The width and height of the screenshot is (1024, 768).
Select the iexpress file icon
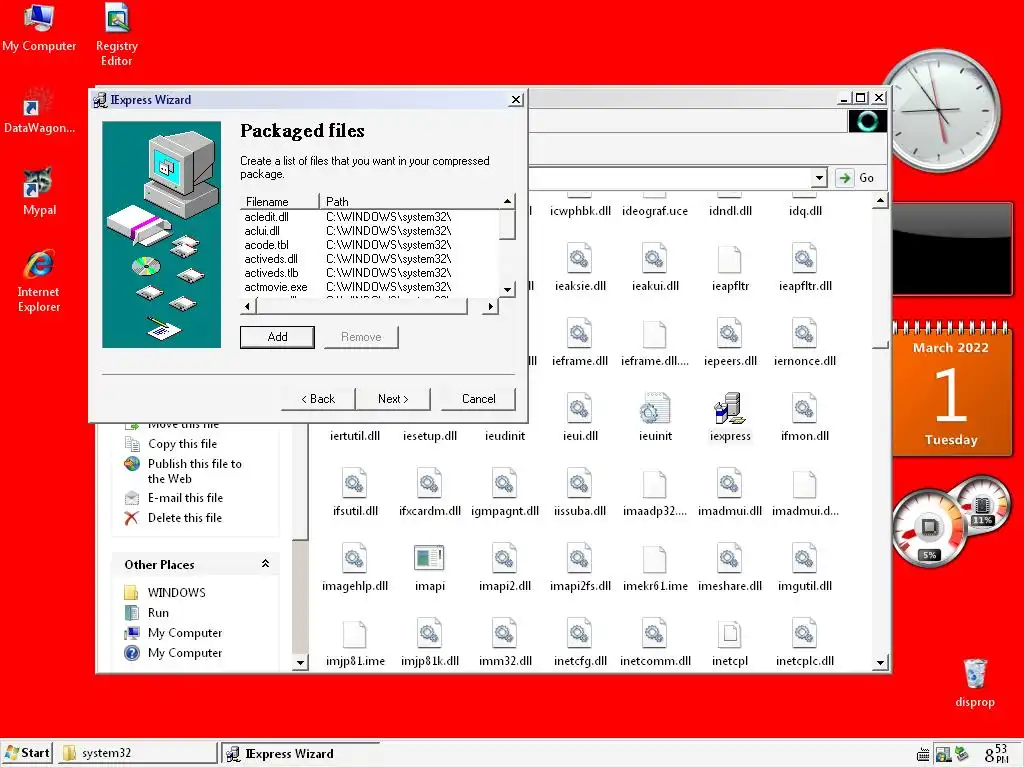tap(729, 417)
